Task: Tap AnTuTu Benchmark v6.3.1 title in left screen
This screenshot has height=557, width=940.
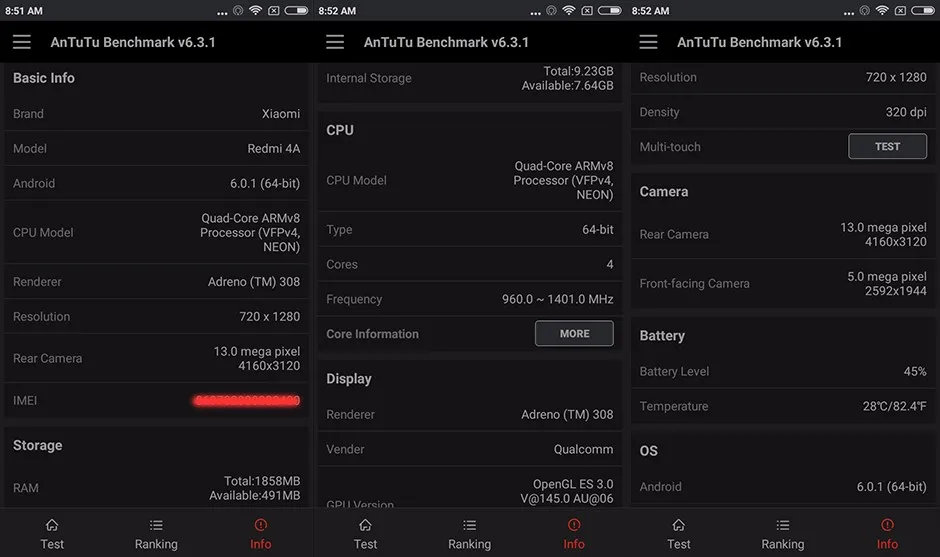Action: pyautogui.click(x=132, y=42)
